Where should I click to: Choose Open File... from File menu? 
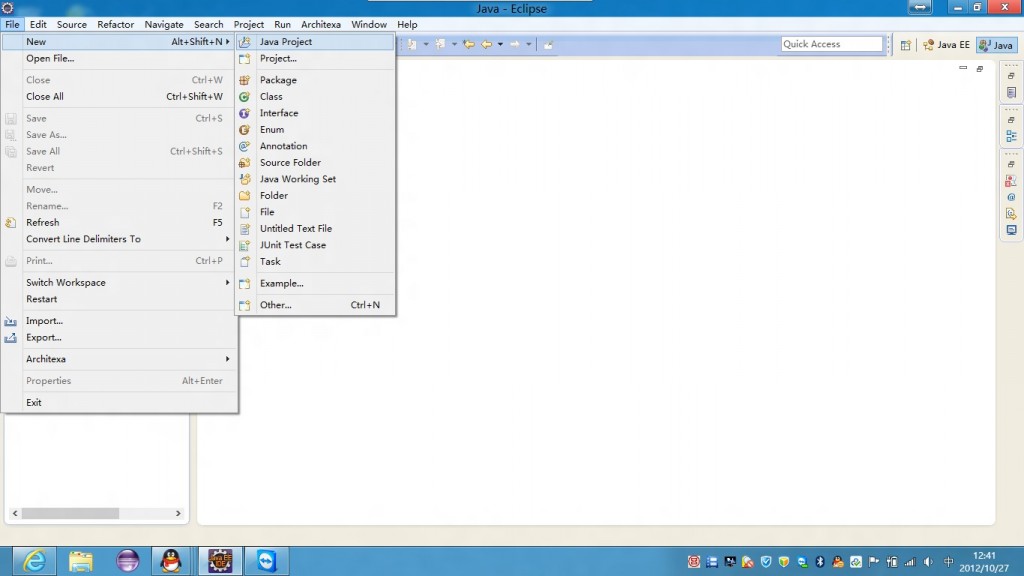click(x=120, y=58)
